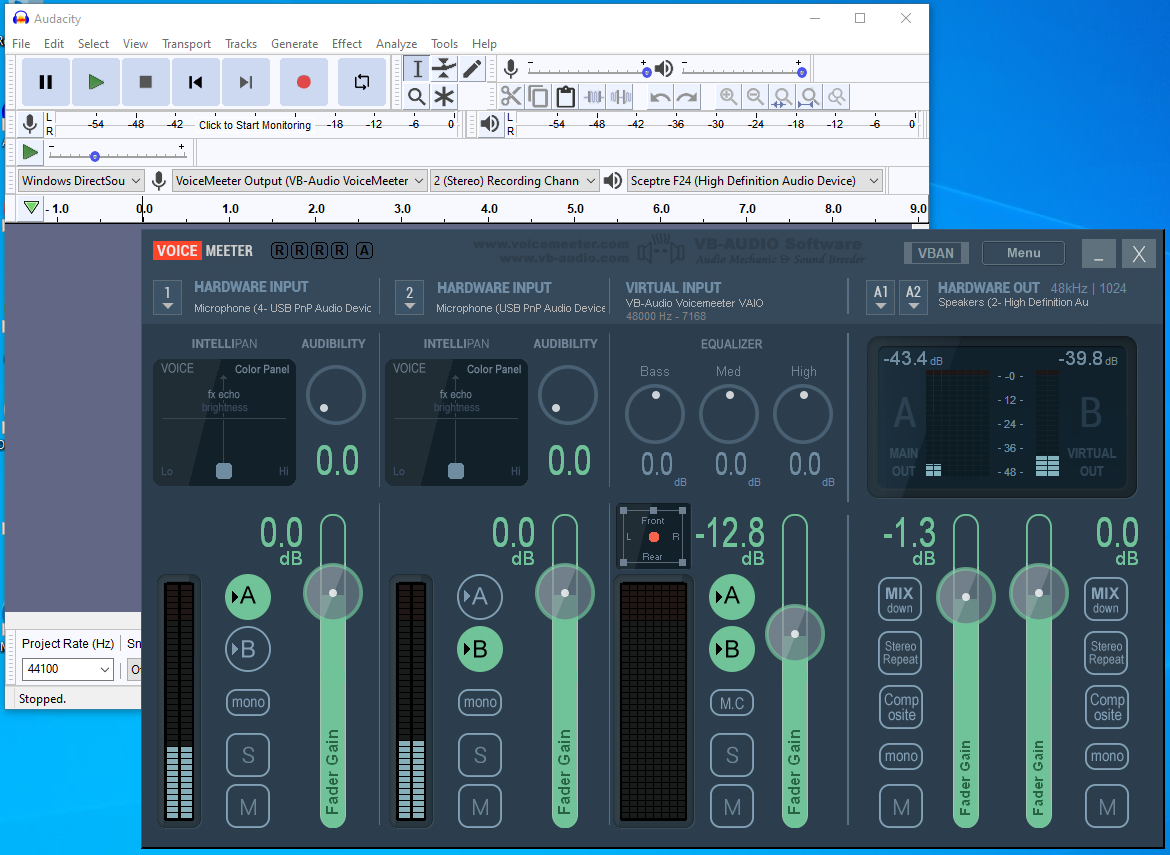Click MIX down on output A
Viewport: 1170px width, 855px height.
pyautogui.click(x=900, y=599)
